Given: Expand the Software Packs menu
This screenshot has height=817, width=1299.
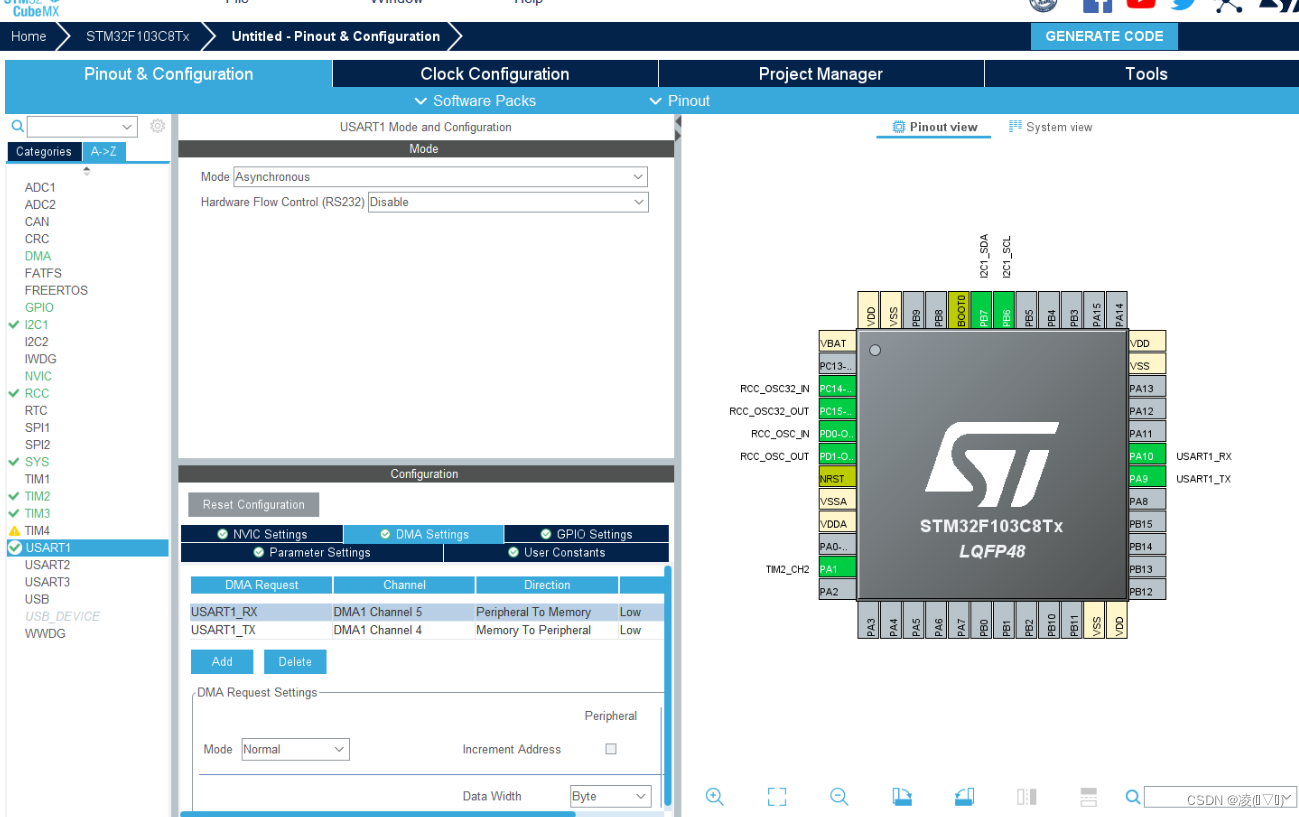Looking at the screenshot, I should 476,101.
